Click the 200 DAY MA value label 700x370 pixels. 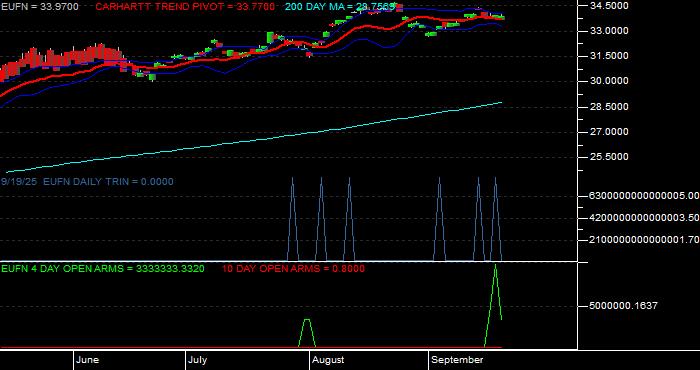(340, 7)
